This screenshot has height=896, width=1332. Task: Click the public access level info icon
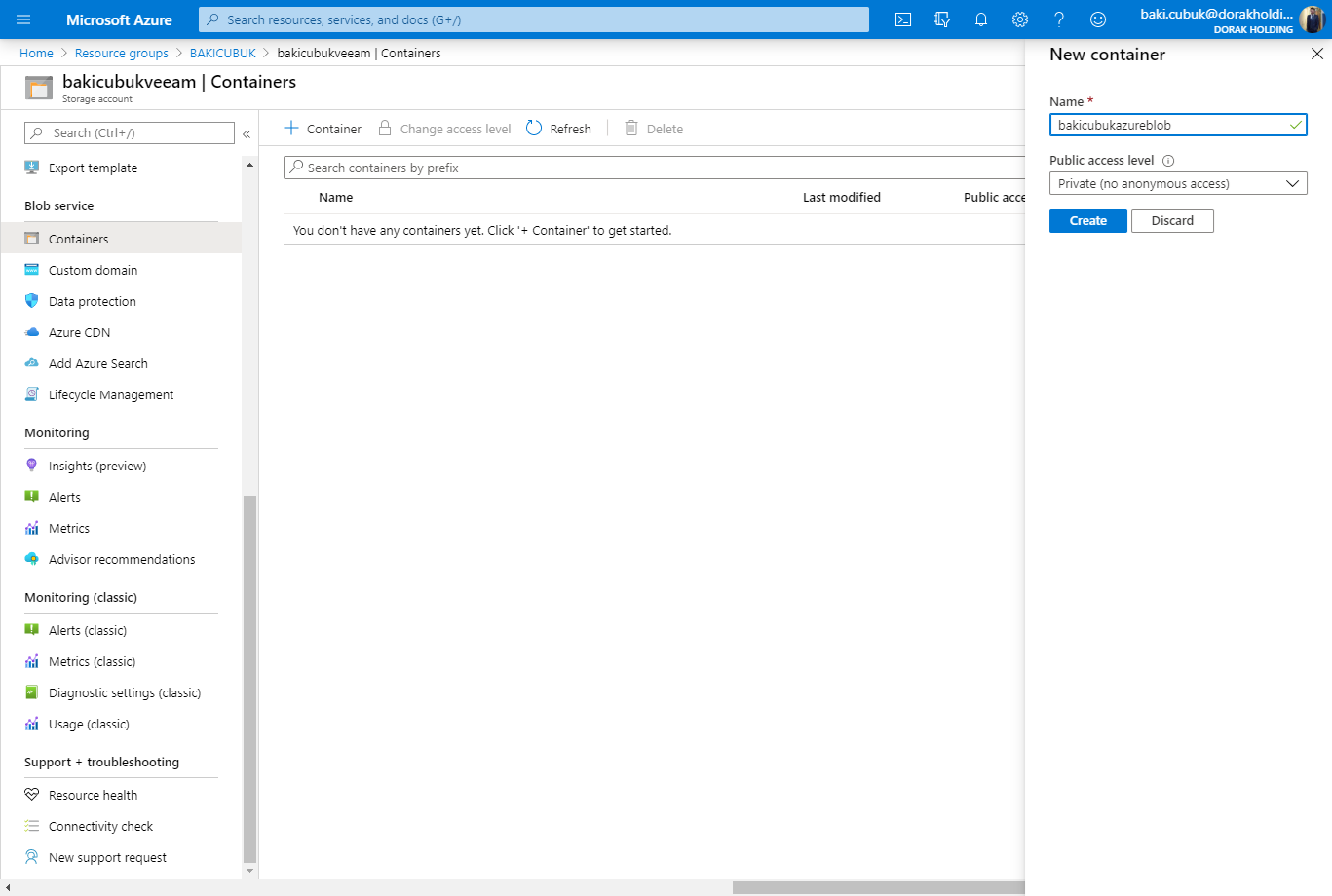click(1168, 161)
